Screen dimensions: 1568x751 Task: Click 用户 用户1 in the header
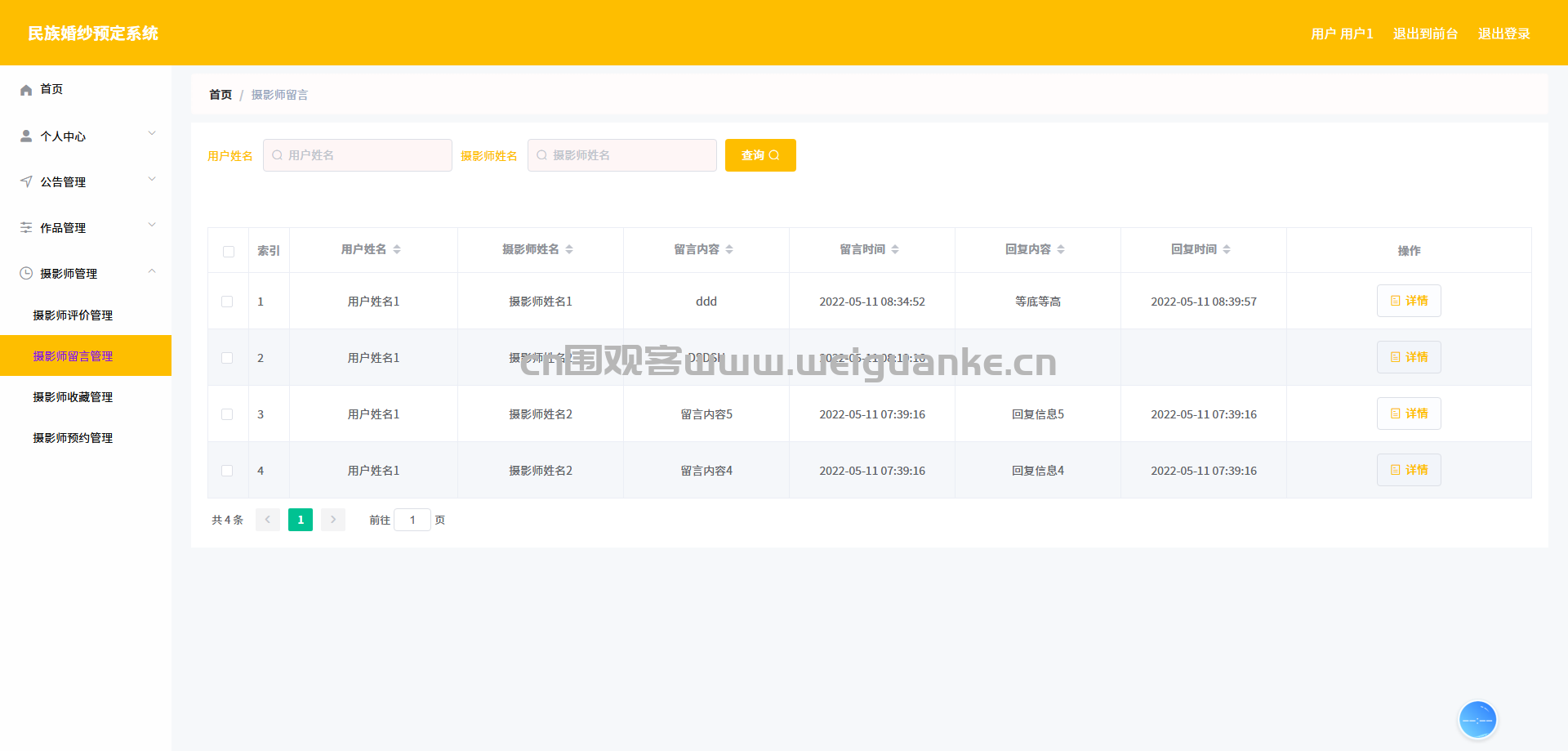pos(1342,34)
